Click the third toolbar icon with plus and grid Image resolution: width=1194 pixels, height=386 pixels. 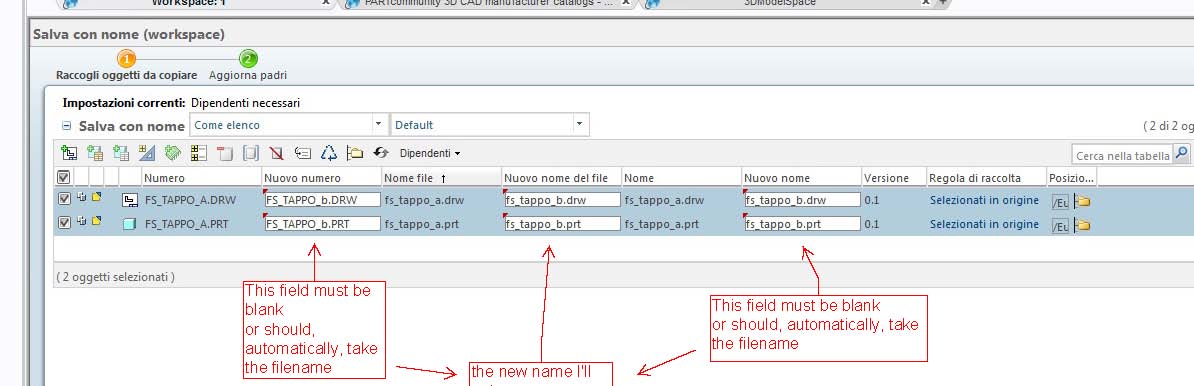(x=120, y=153)
